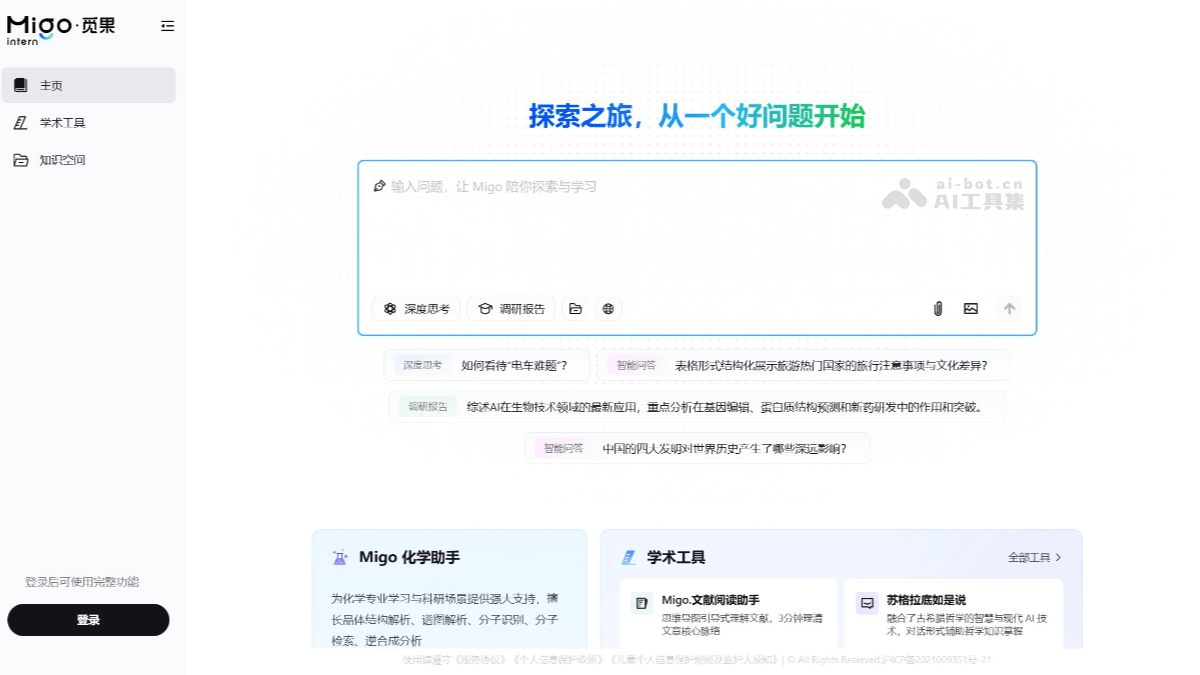Click the chevron next to 全部工具
Screen dimensions: 1200x675
[x=1059, y=557]
